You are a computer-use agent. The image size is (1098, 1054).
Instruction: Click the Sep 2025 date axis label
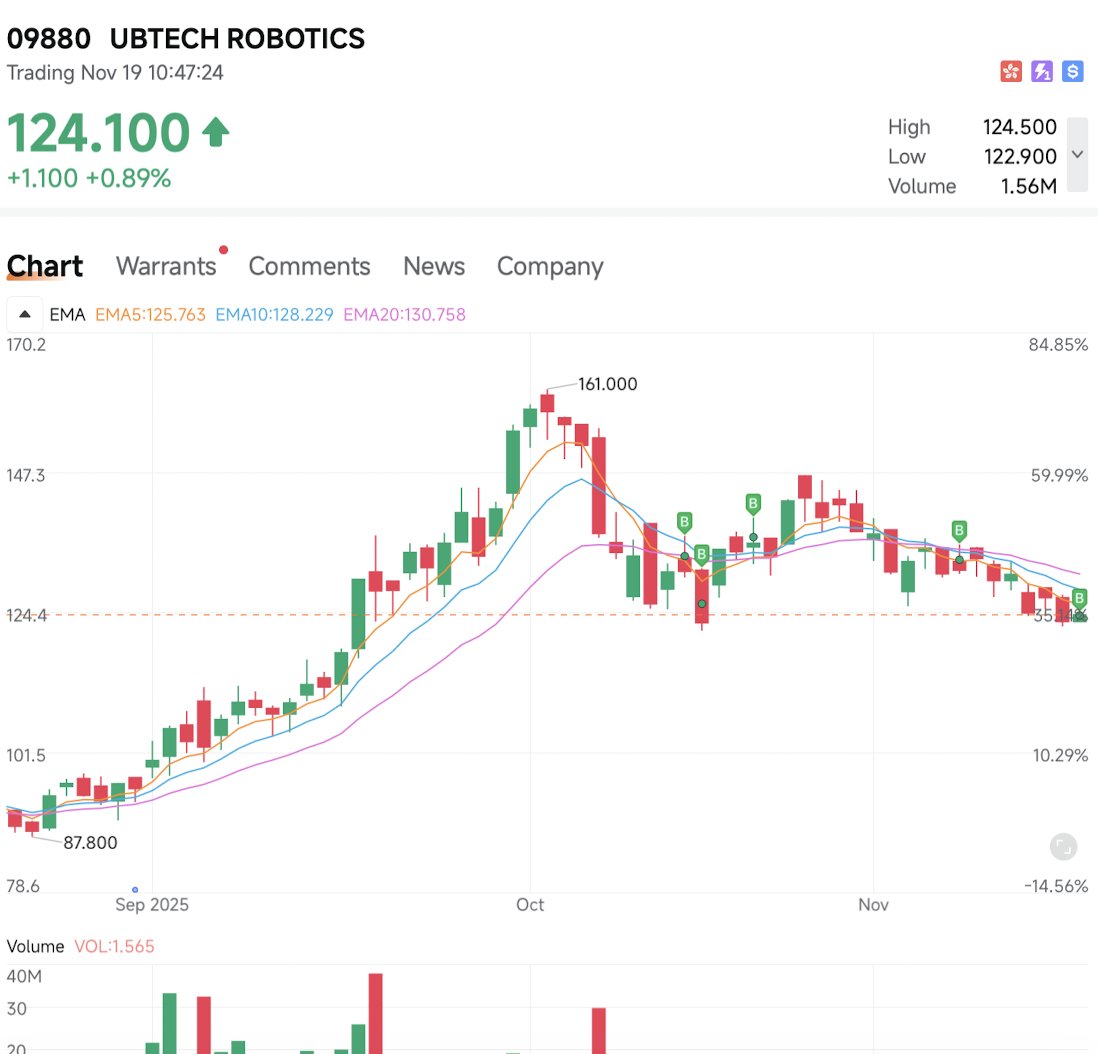coord(152,905)
